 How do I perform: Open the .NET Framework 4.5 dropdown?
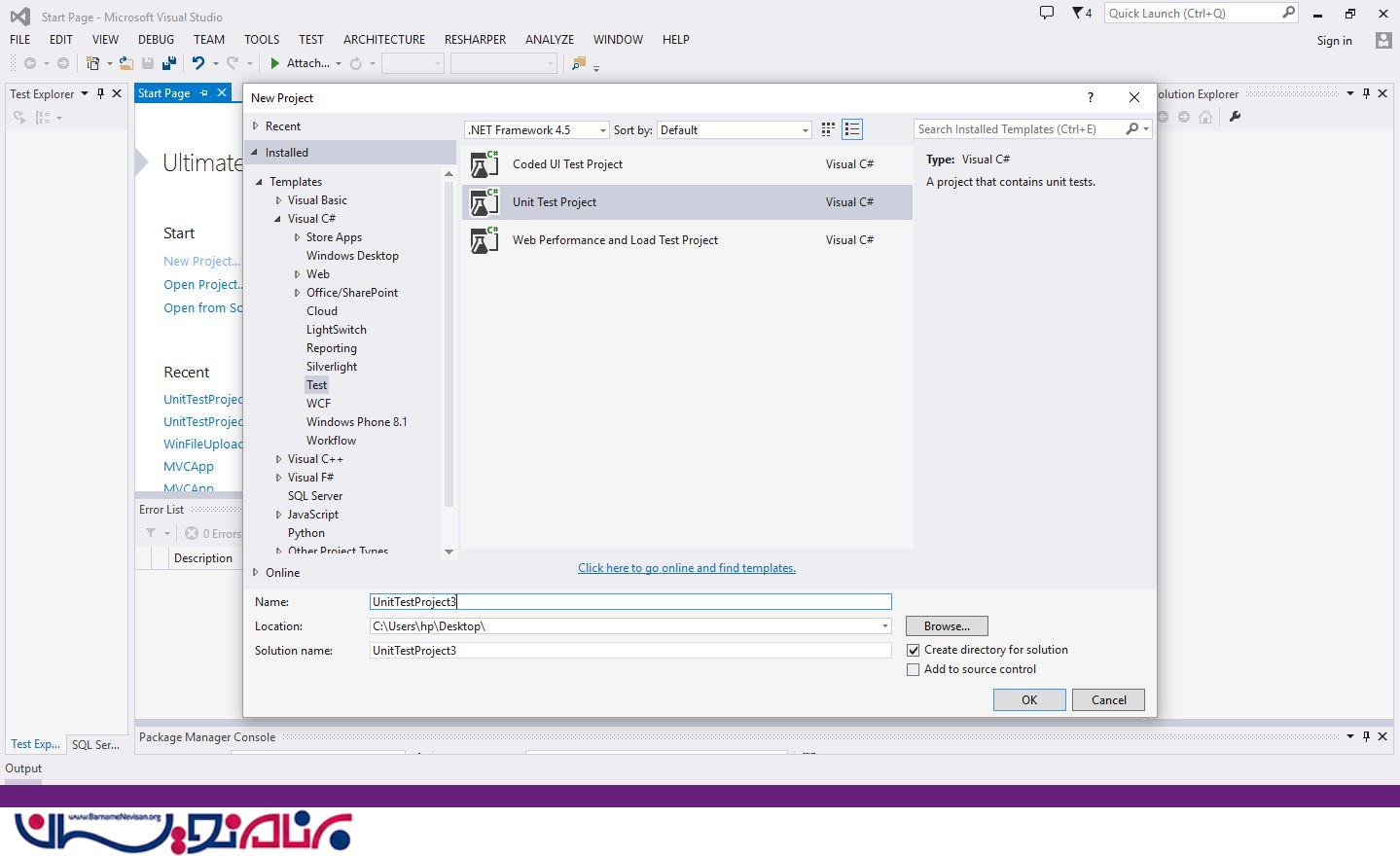click(537, 129)
